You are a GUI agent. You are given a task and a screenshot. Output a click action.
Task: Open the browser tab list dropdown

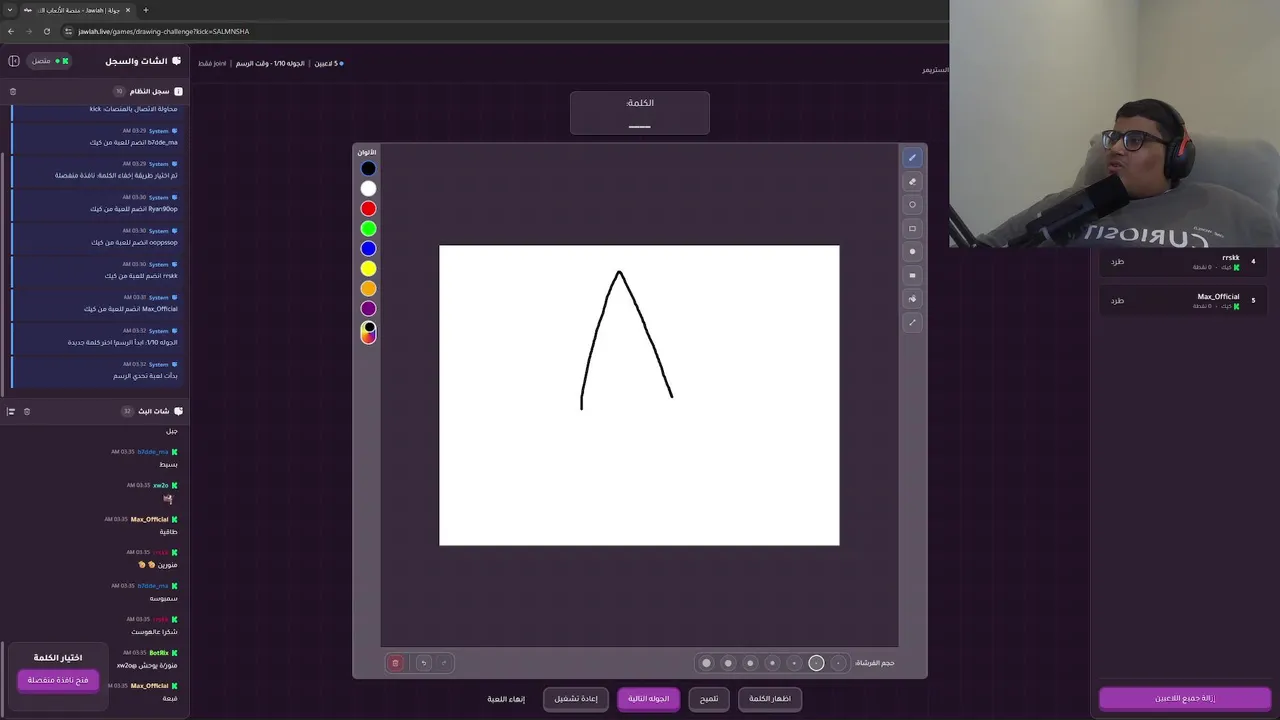[9, 10]
